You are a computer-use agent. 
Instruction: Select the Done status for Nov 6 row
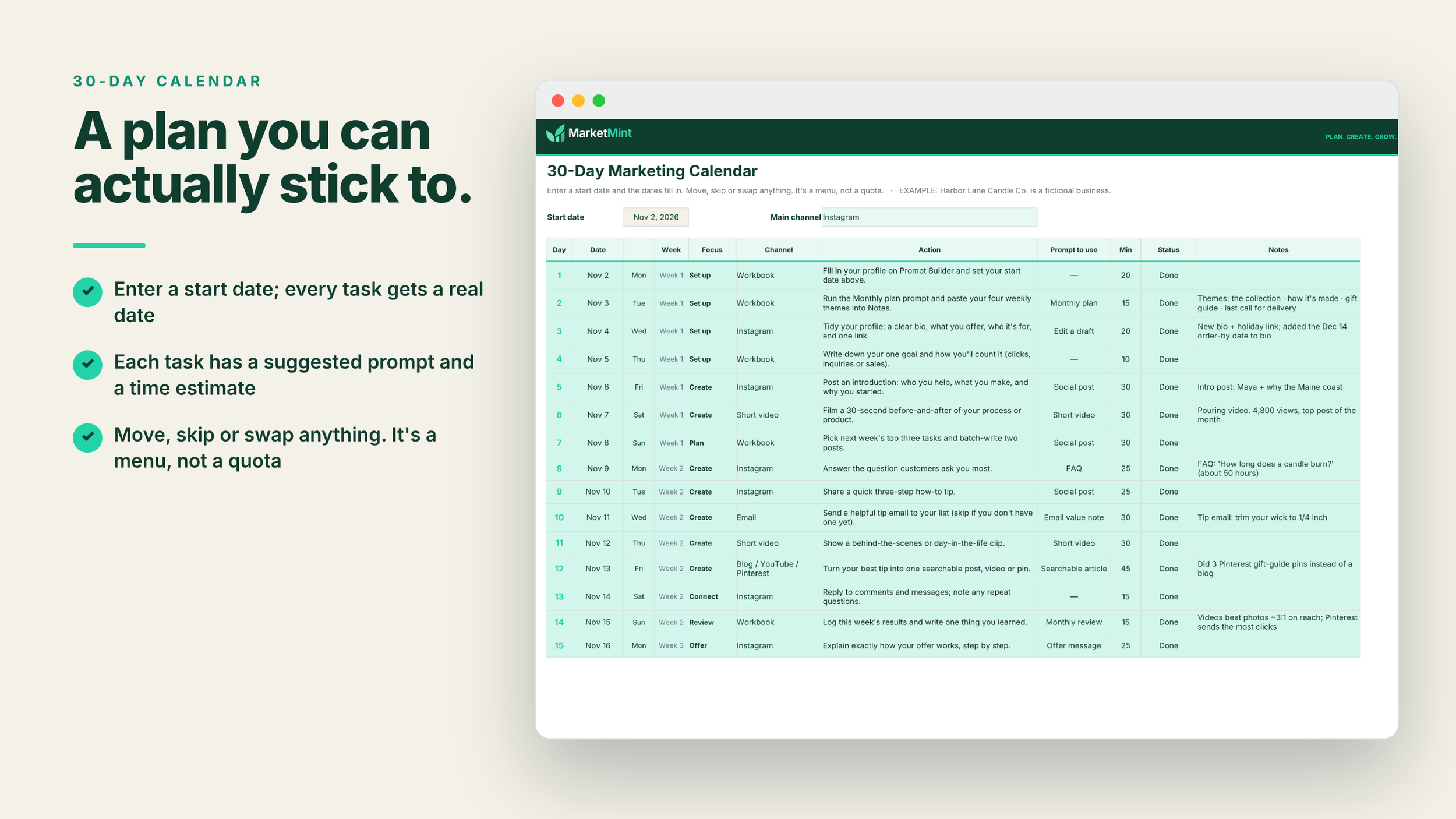pos(1168,387)
